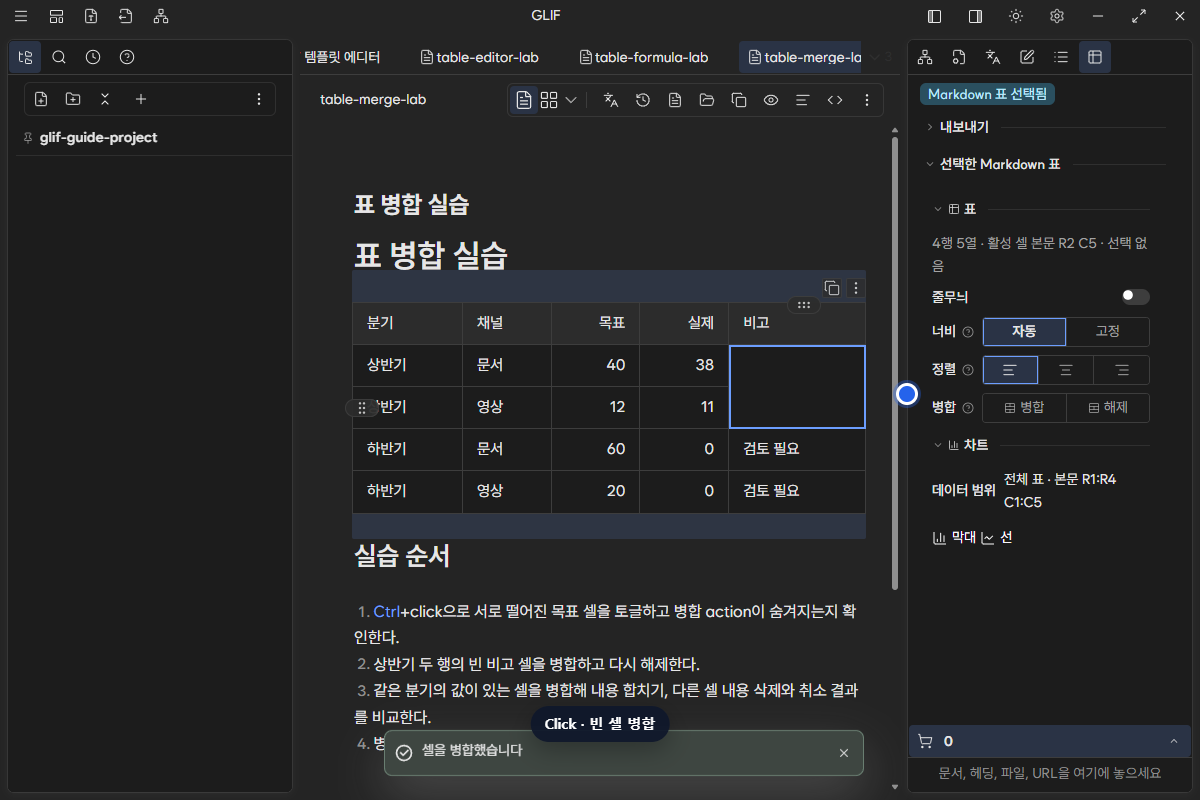Open the tab overflow chevron
1200x800 pixels.
click(874, 57)
